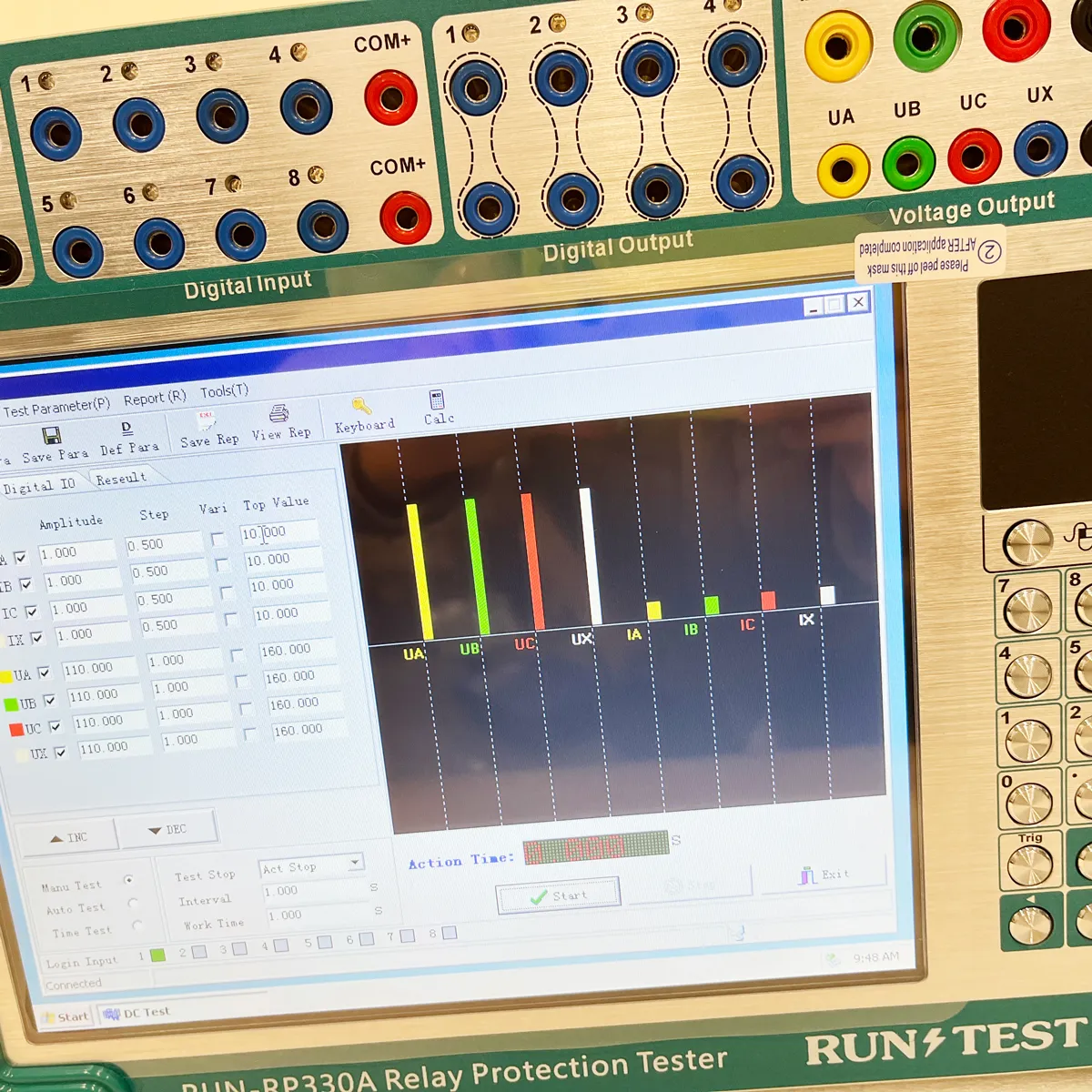Click the red UC color swatch
The width and height of the screenshot is (1092, 1092).
point(16,730)
